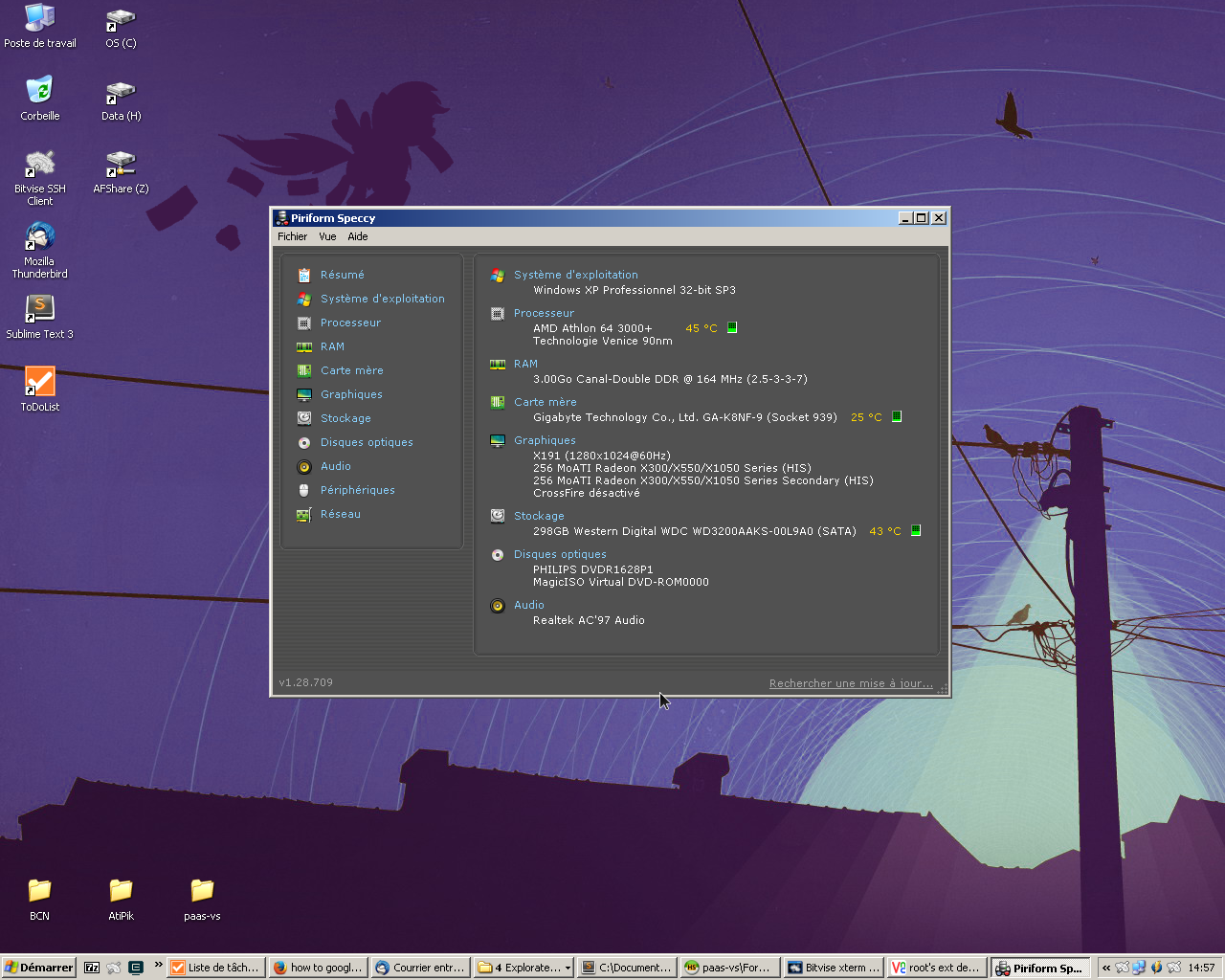The height and width of the screenshot is (980, 1225).
Task: Switch to root's ext de... taskbar button
Action: (x=936, y=968)
